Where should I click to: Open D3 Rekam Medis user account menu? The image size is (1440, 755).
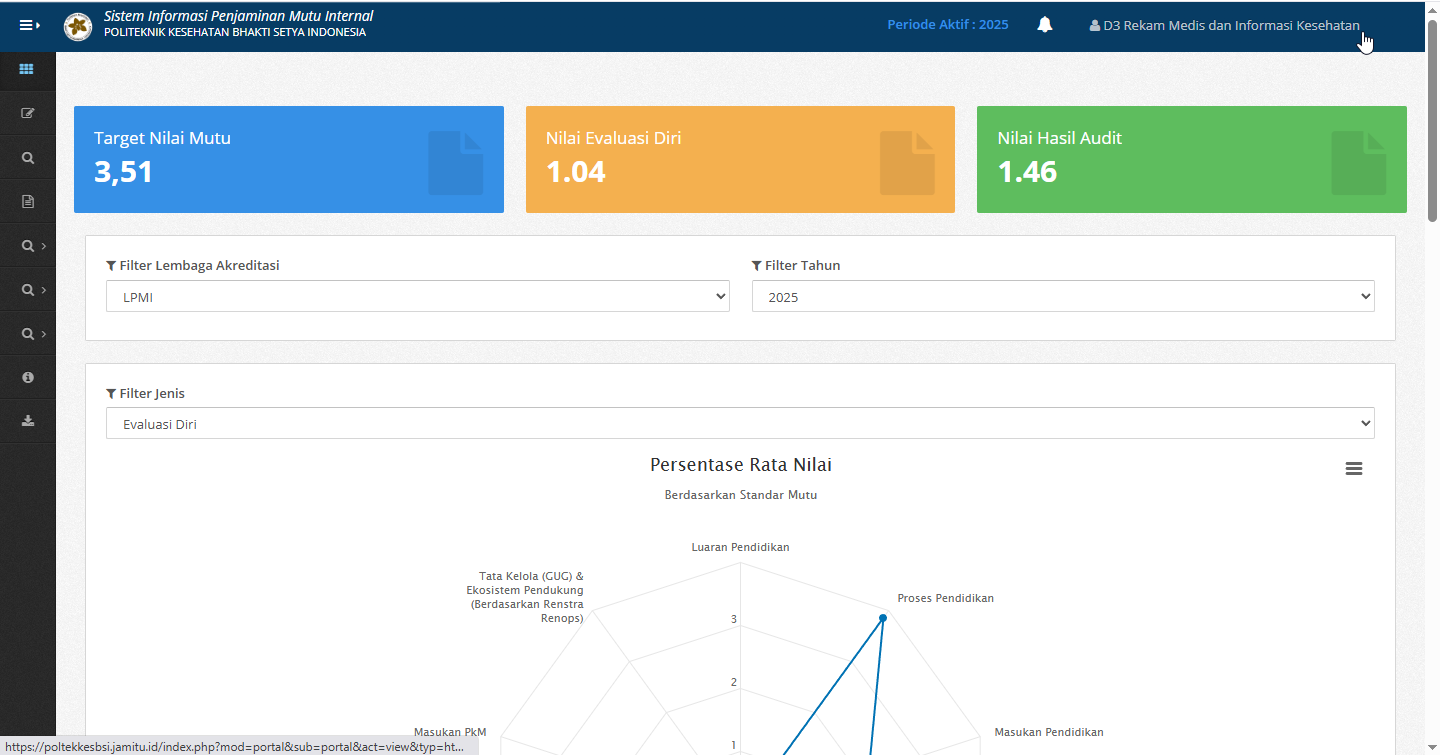[x=1224, y=25]
